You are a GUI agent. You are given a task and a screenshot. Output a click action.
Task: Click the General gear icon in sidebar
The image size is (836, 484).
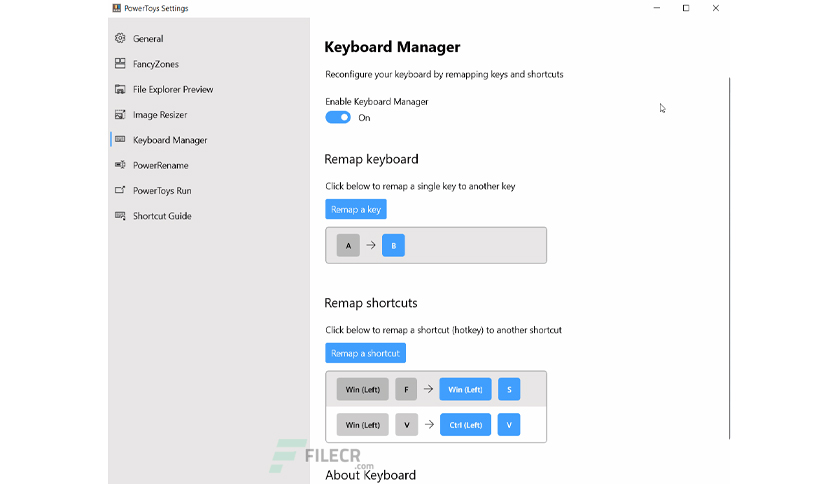[120, 38]
